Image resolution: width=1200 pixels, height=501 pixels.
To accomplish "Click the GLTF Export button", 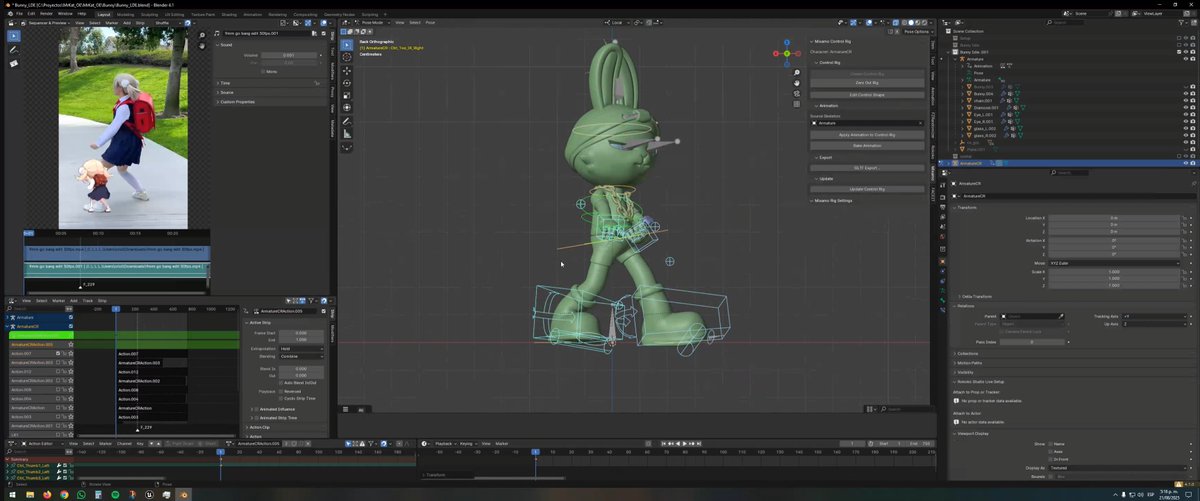I will (x=866, y=168).
